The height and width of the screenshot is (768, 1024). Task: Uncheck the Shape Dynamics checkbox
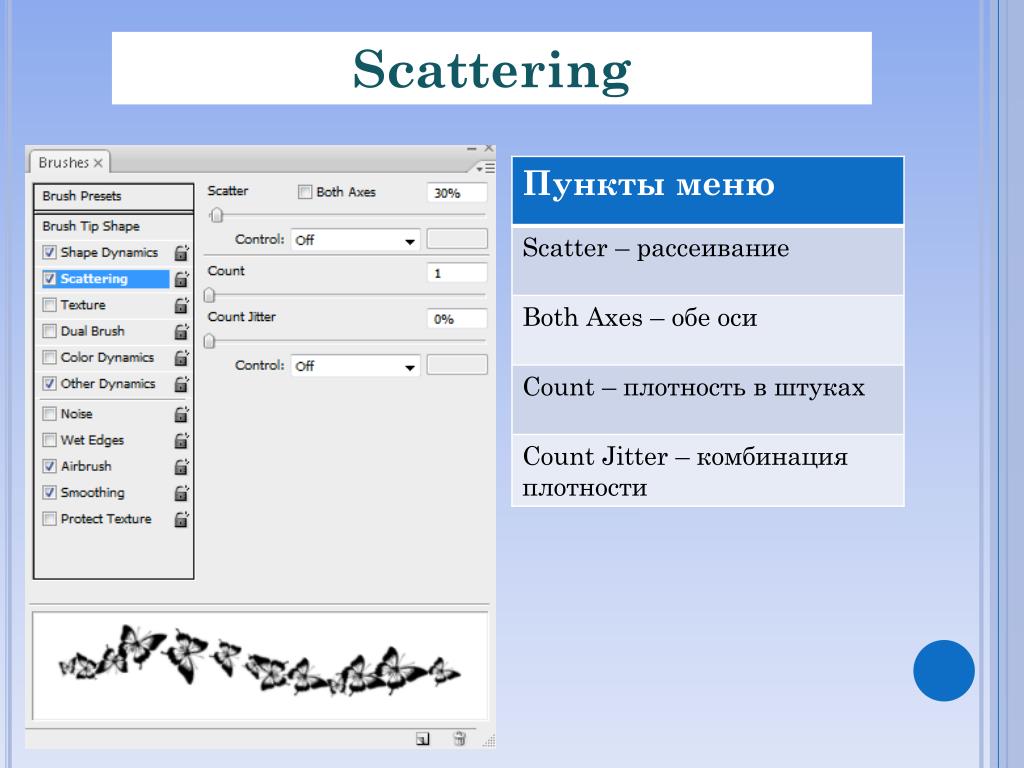click(49, 252)
